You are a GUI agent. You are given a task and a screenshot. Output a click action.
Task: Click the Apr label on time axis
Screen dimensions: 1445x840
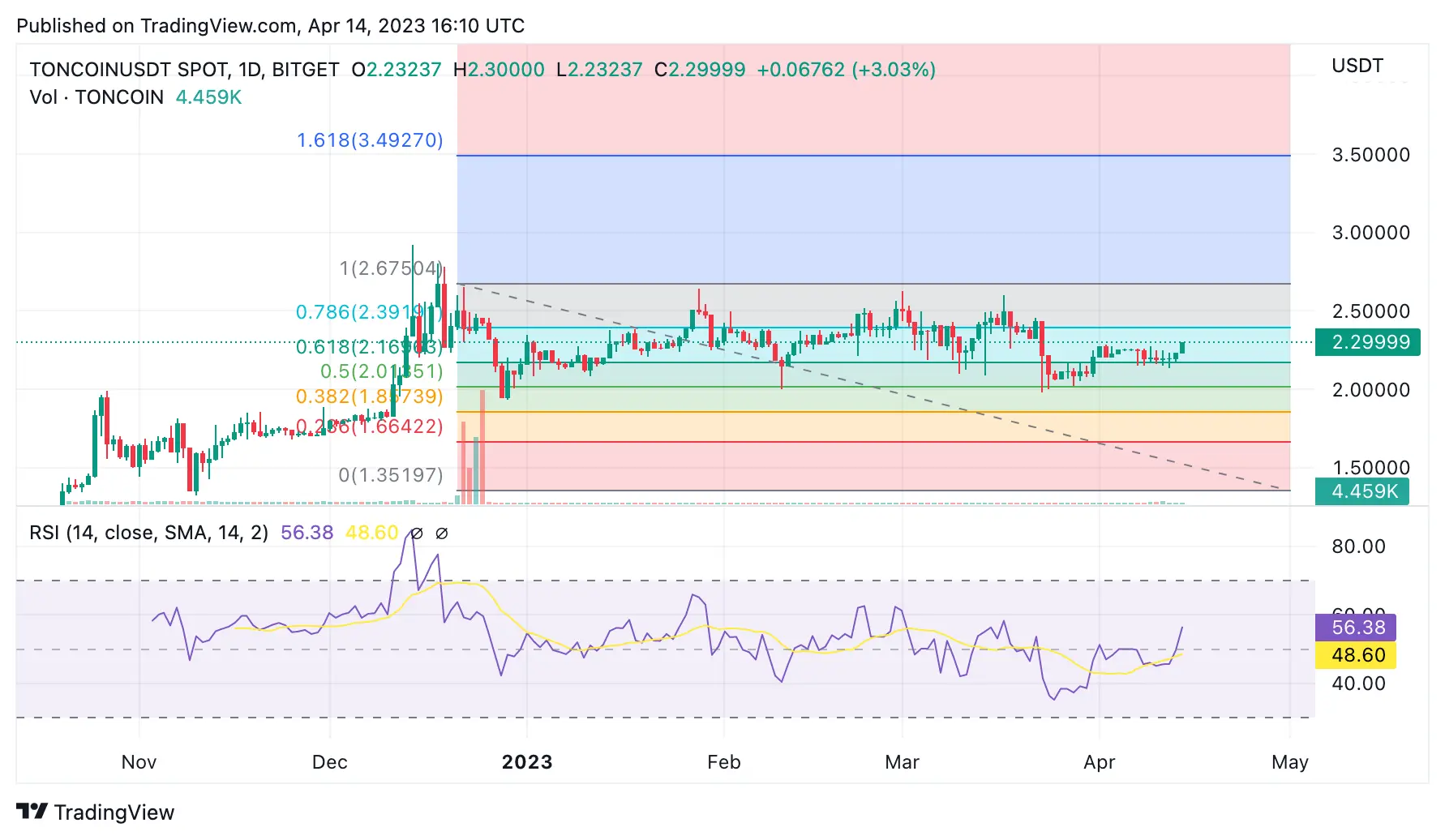click(x=1100, y=762)
